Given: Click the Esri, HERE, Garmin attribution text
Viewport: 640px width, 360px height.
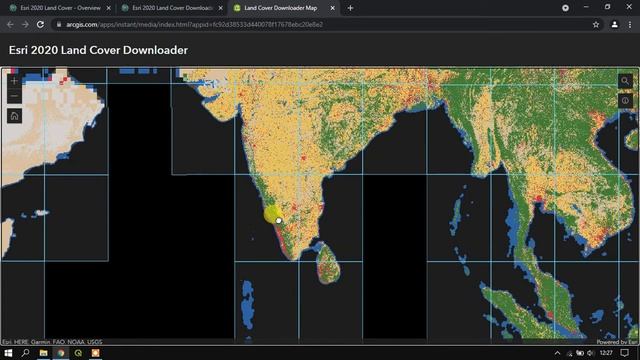Looking at the screenshot, I should (x=52, y=342).
